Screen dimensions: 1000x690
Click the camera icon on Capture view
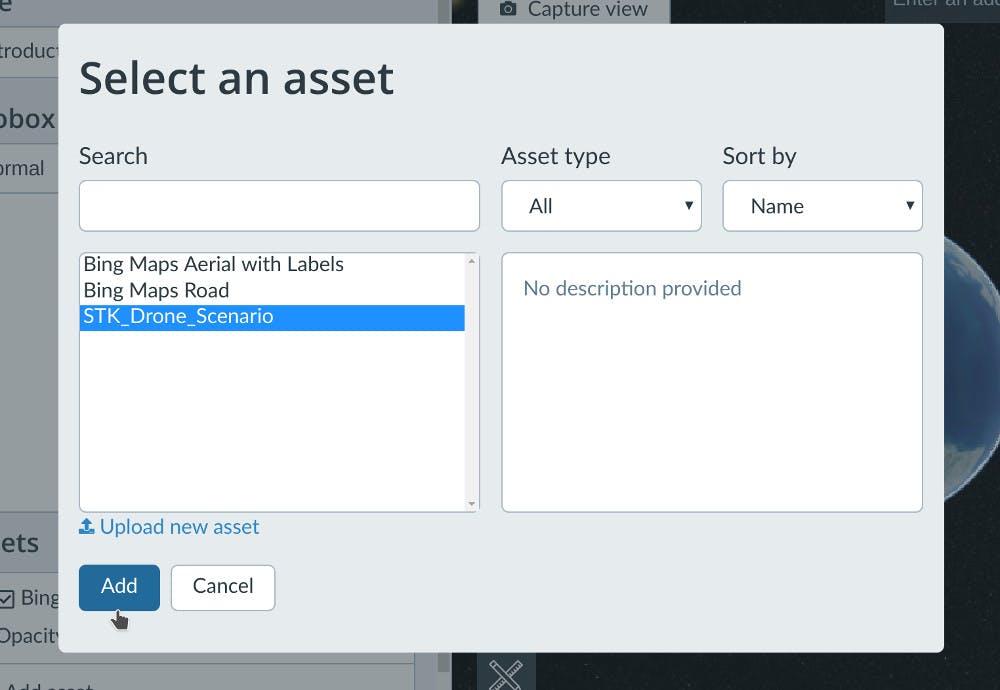point(509,9)
